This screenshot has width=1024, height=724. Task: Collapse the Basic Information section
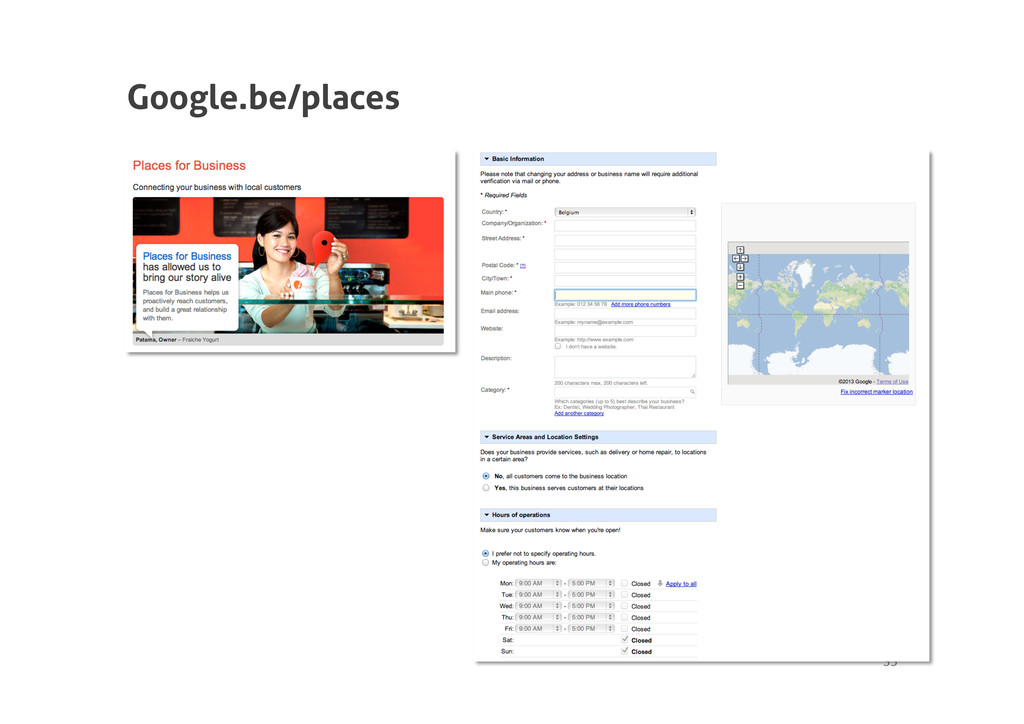click(487, 159)
